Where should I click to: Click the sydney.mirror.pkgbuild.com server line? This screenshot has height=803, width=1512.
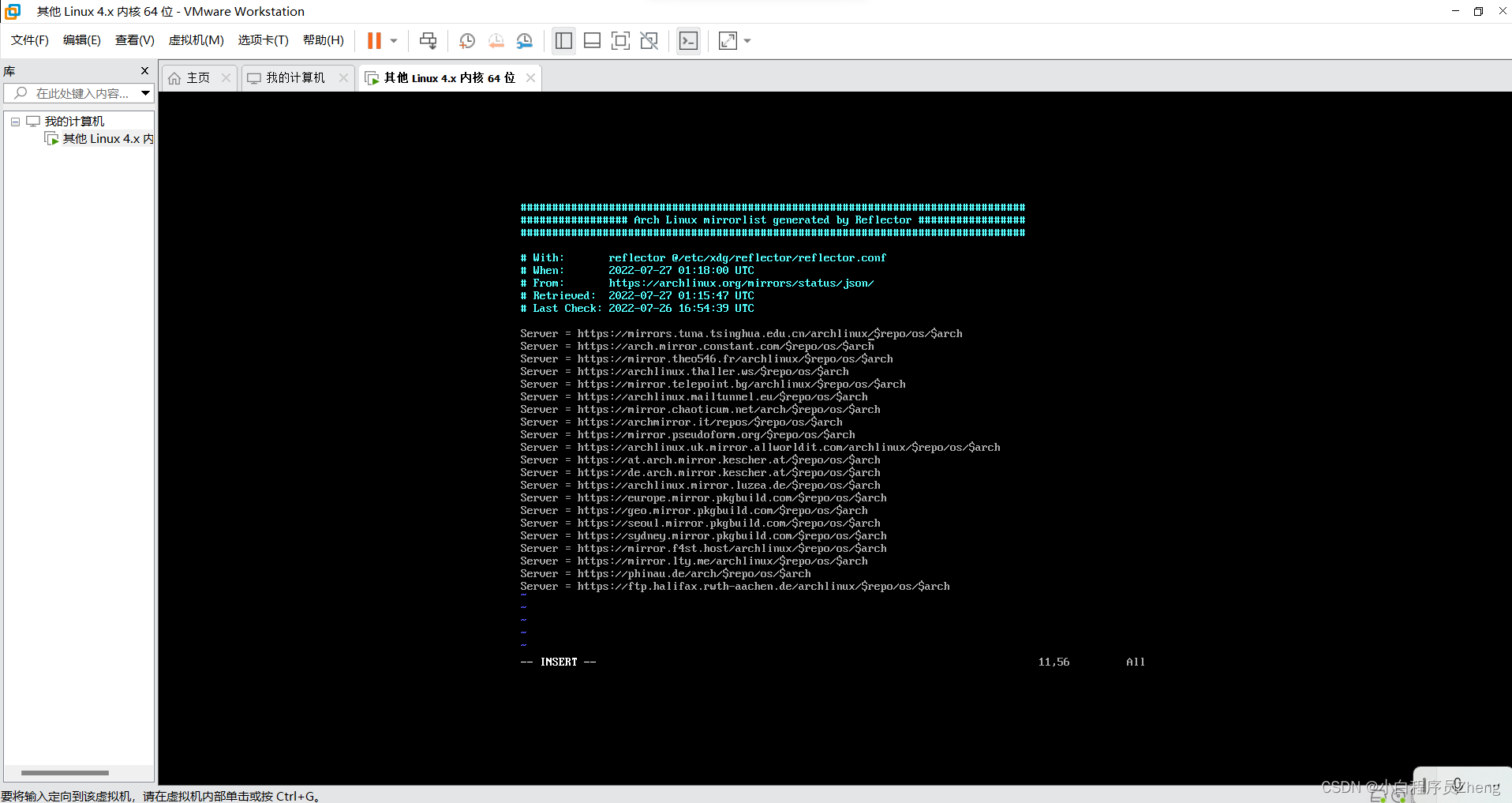pos(703,536)
